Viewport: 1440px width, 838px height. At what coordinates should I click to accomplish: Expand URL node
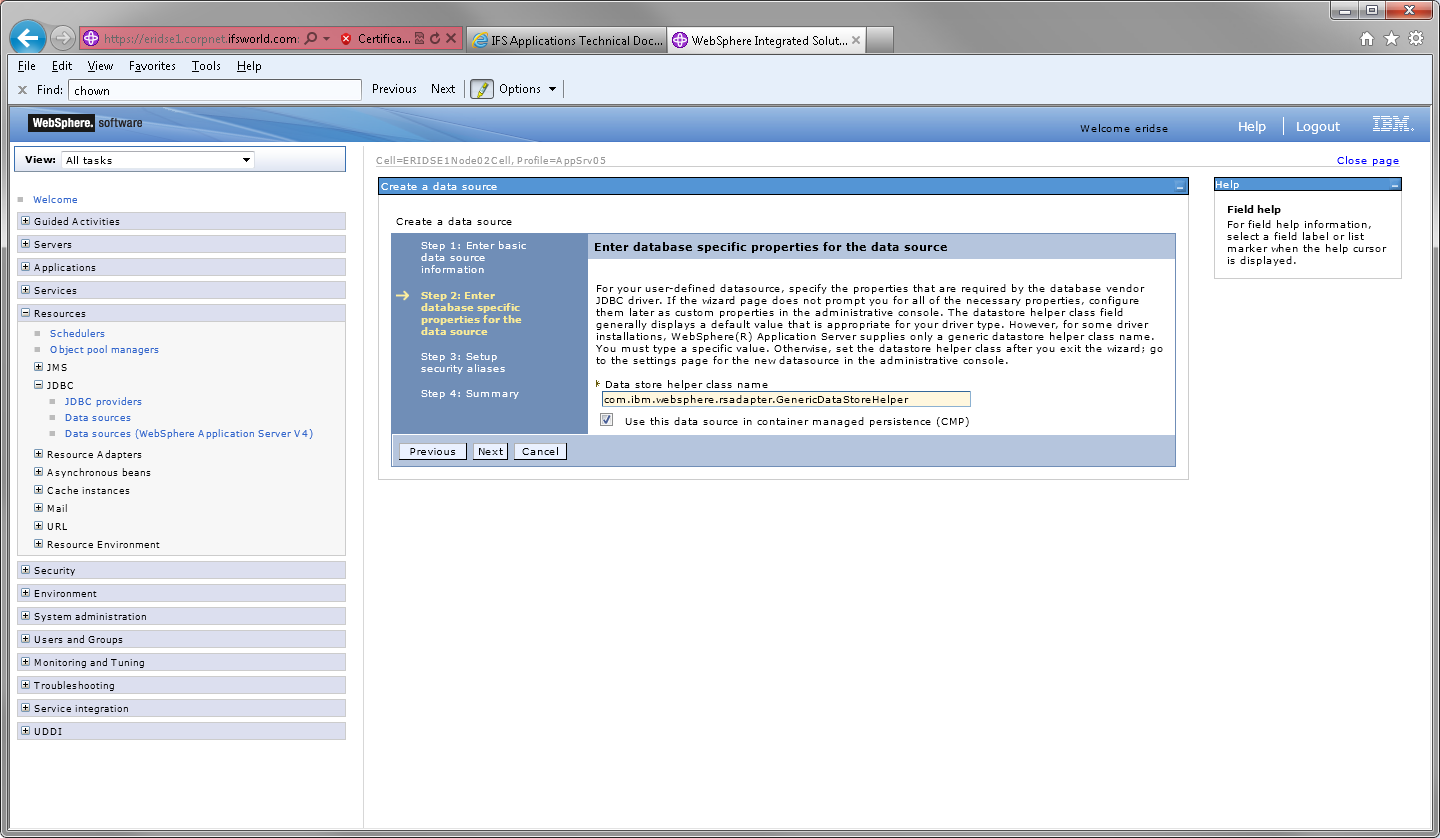38,526
